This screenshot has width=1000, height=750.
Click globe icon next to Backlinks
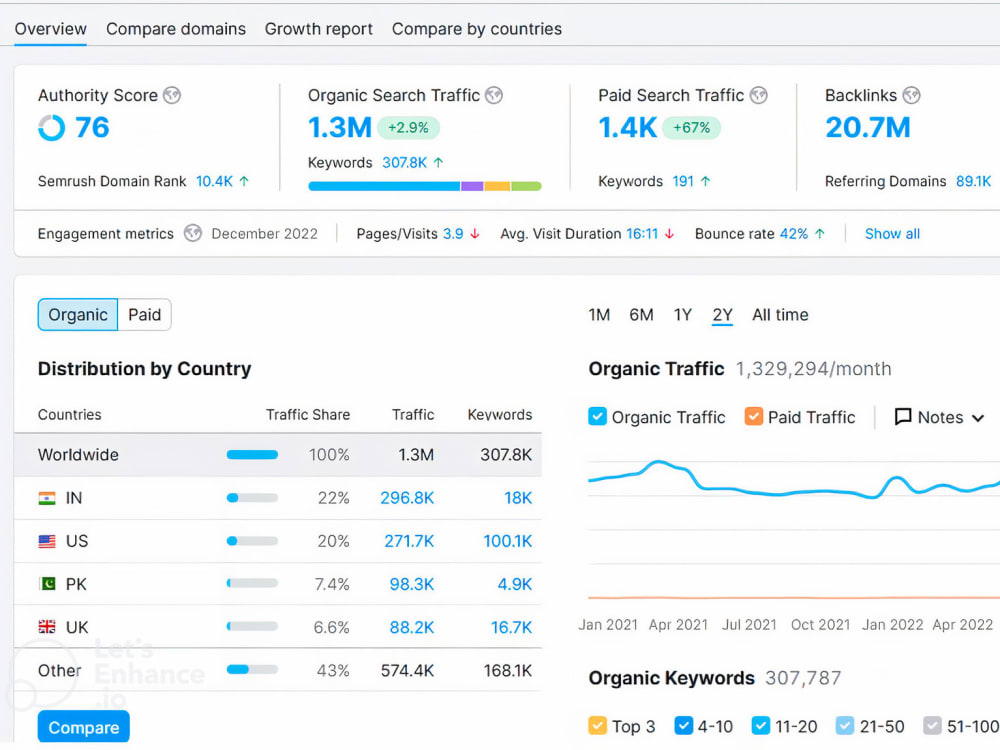point(911,96)
